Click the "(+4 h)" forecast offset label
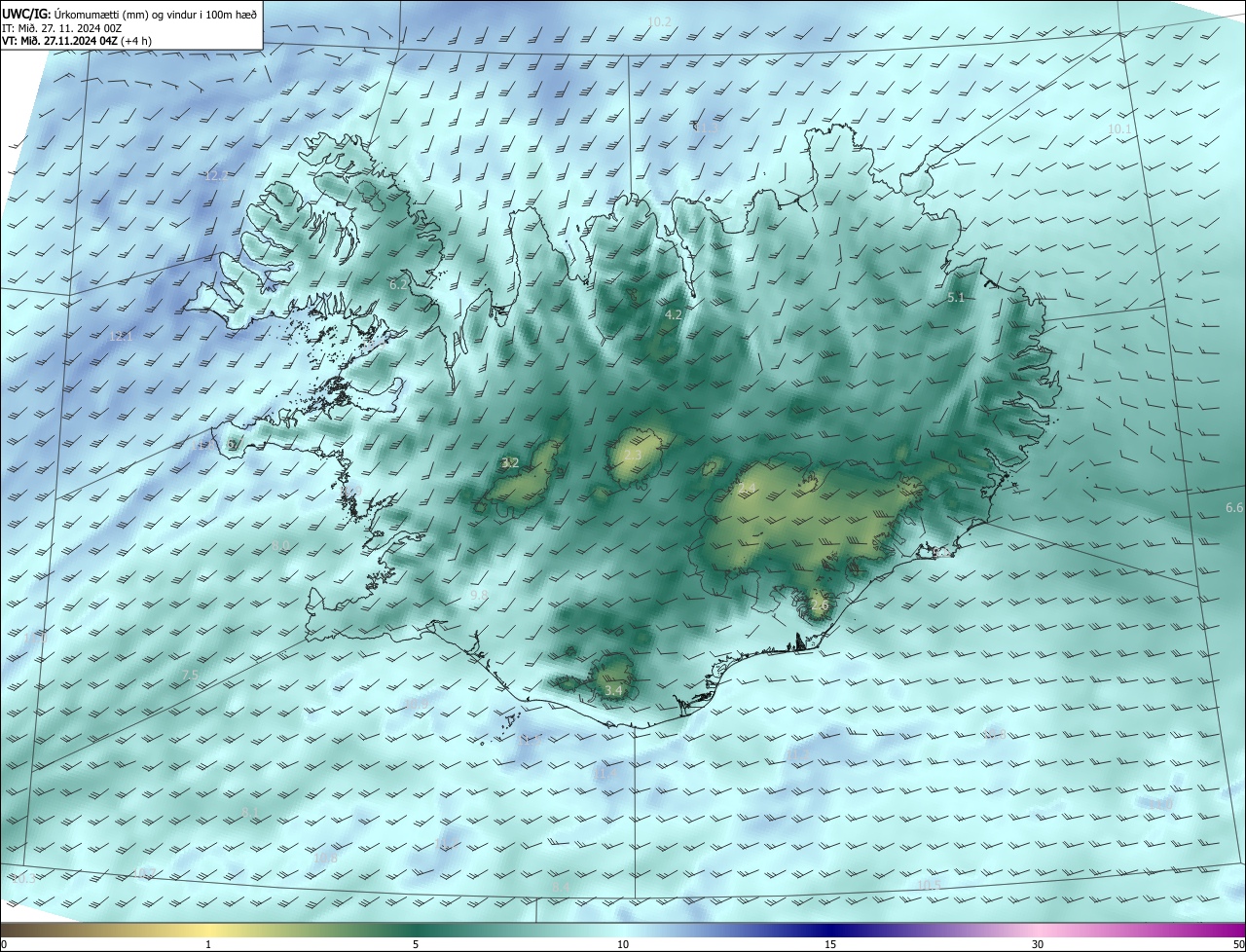The height and width of the screenshot is (952, 1246). click(x=136, y=41)
